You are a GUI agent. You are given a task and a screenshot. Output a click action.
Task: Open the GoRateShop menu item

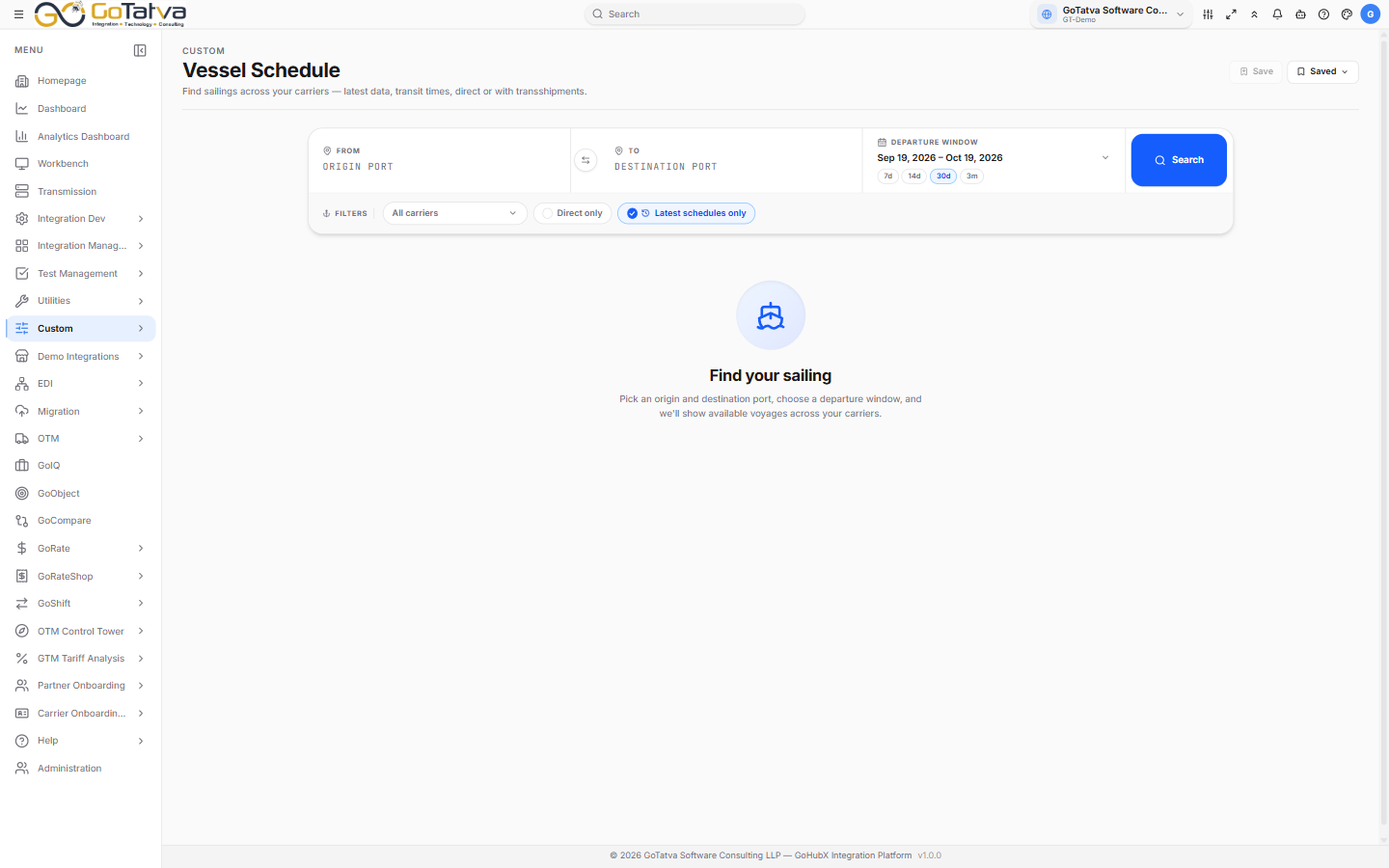[x=81, y=577]
